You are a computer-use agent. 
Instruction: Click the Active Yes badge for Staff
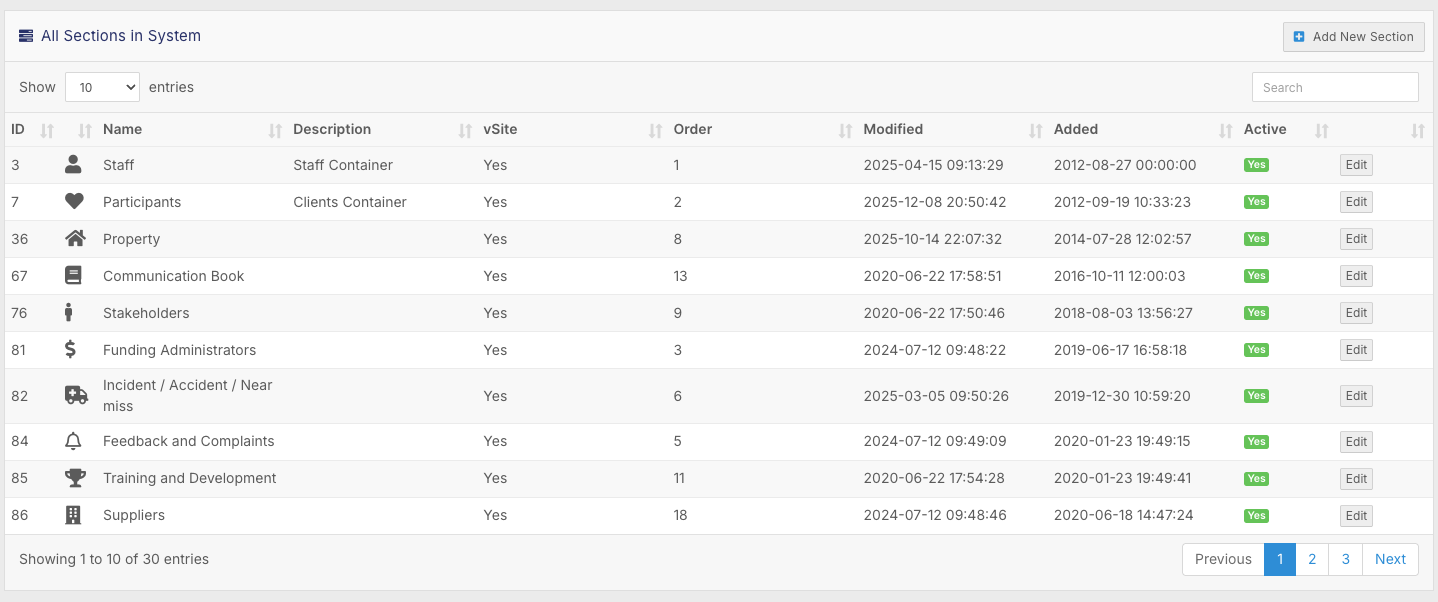pyautogui.click(x=1256, y=165)
